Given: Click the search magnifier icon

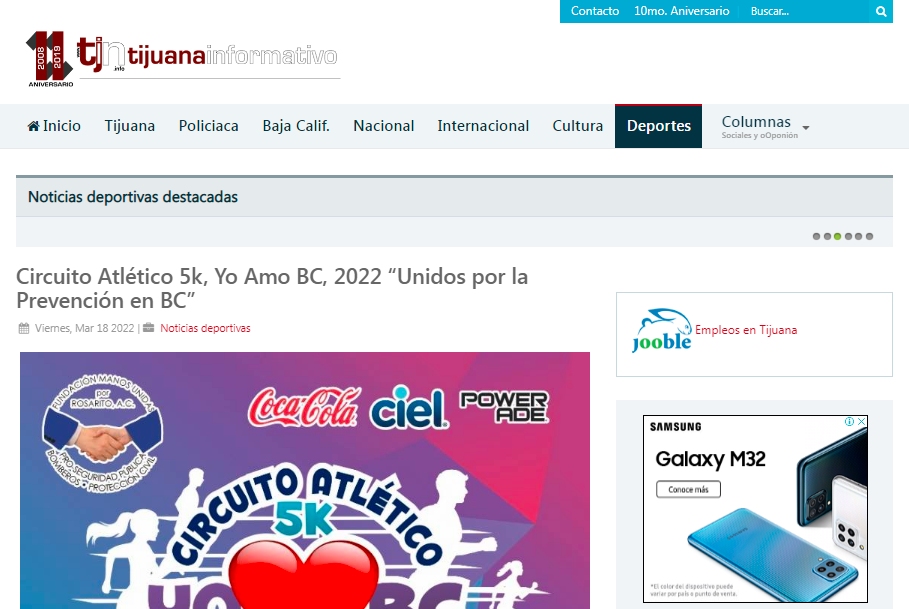Looking at the screenshot, I should 881,11.
